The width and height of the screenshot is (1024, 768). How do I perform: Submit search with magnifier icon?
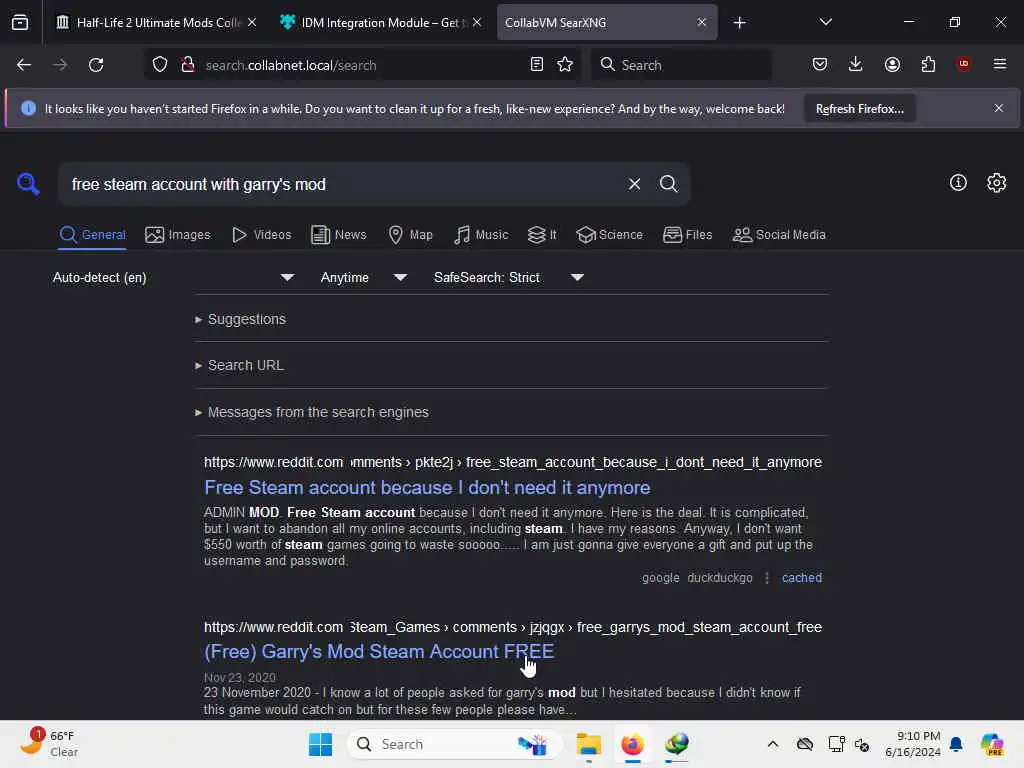click(x=668, y=184)
